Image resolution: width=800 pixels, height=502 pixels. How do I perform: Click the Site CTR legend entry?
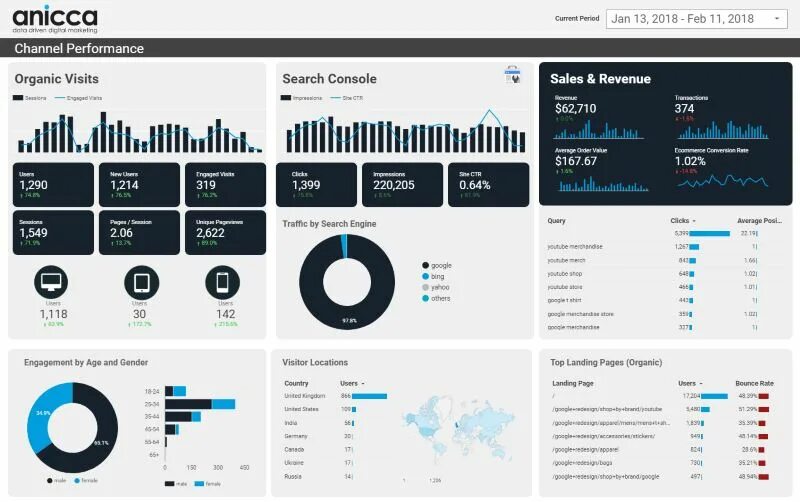pos(347,98)
